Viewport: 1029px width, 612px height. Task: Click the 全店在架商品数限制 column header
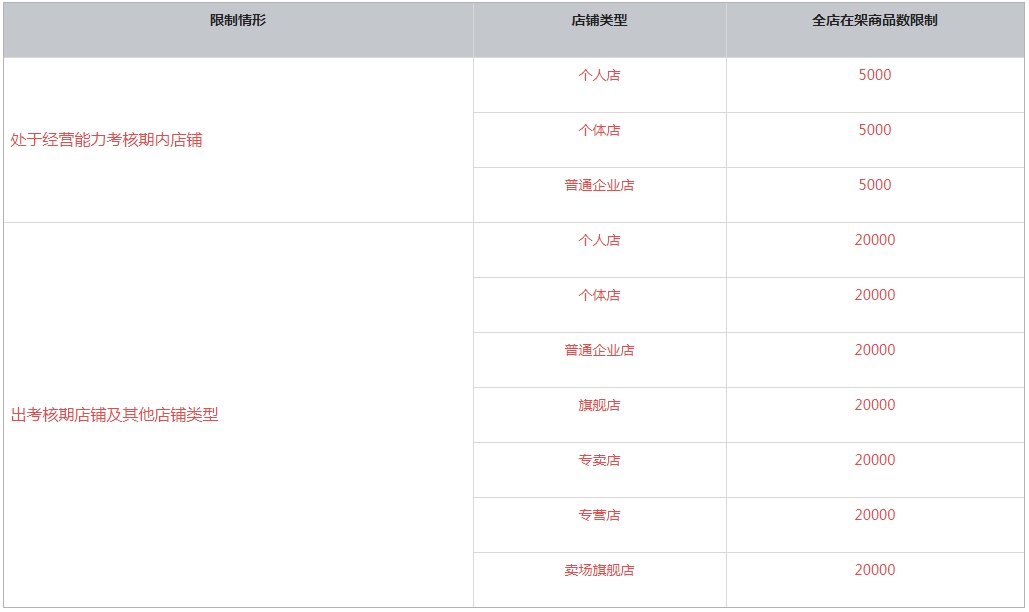point(875,20)
